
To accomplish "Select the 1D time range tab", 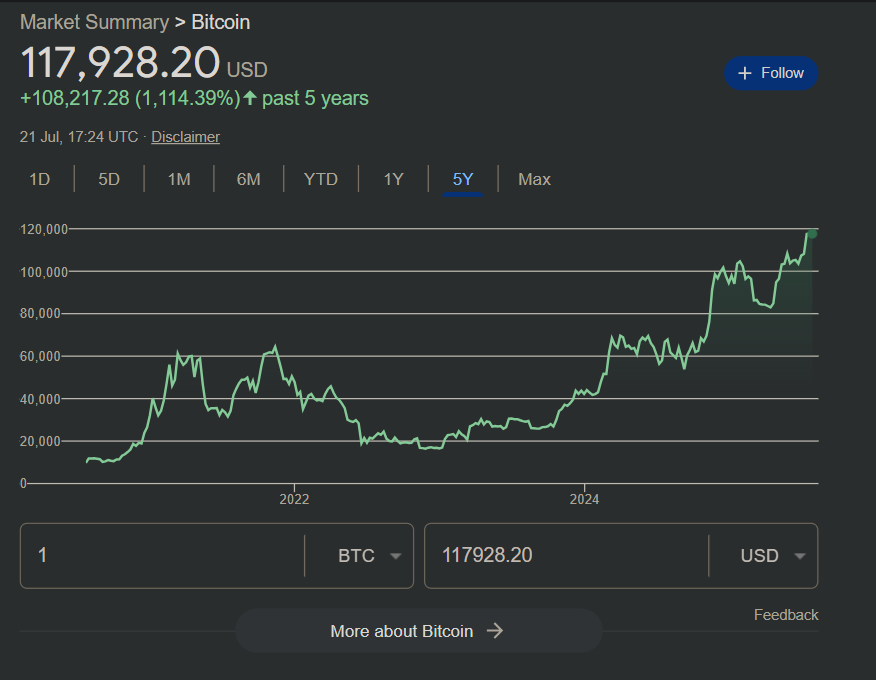I will click(x=40, y=179).
